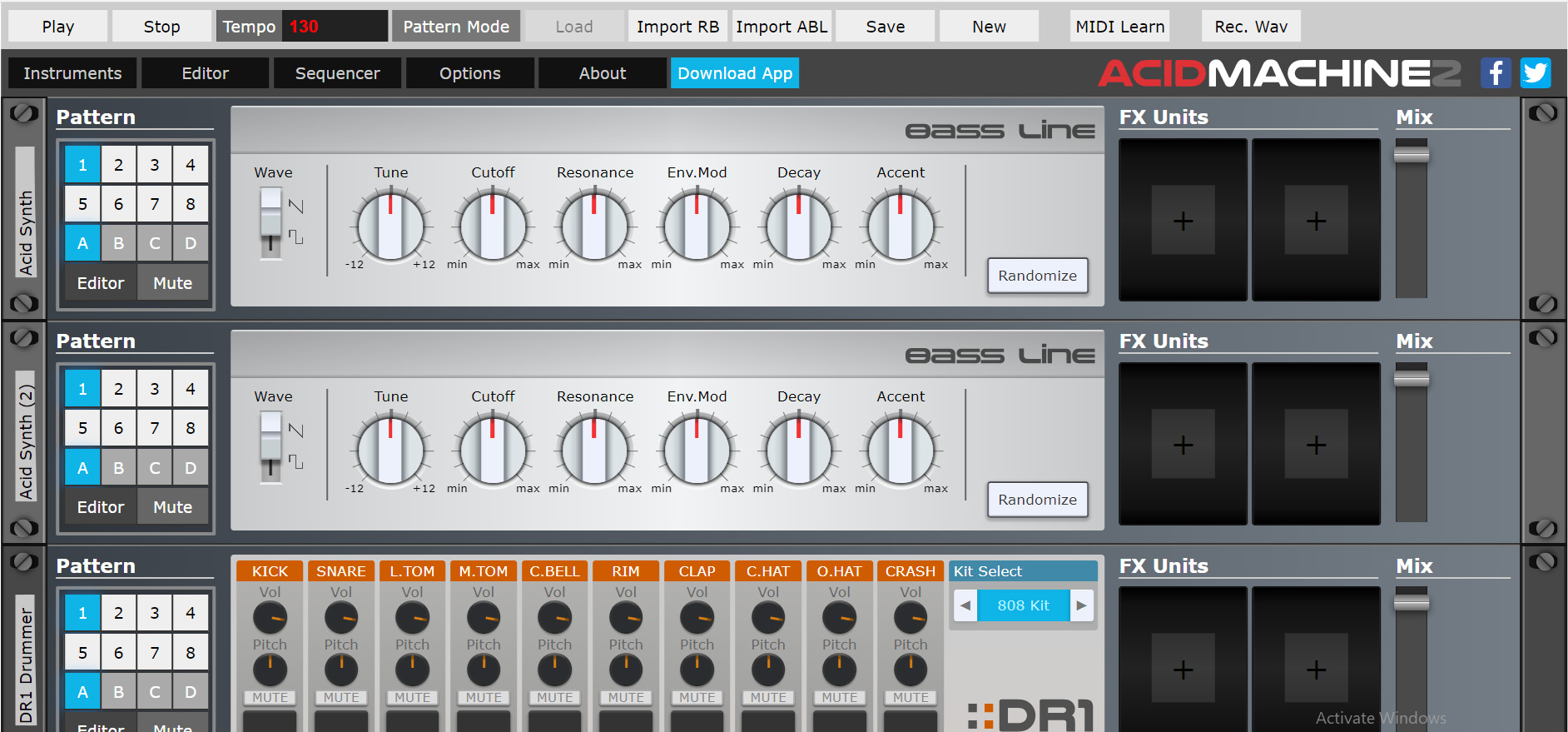The image size is (1568, 732).
Task: Select square wave icon on second Bass Line
Action: tap(295, 461)
